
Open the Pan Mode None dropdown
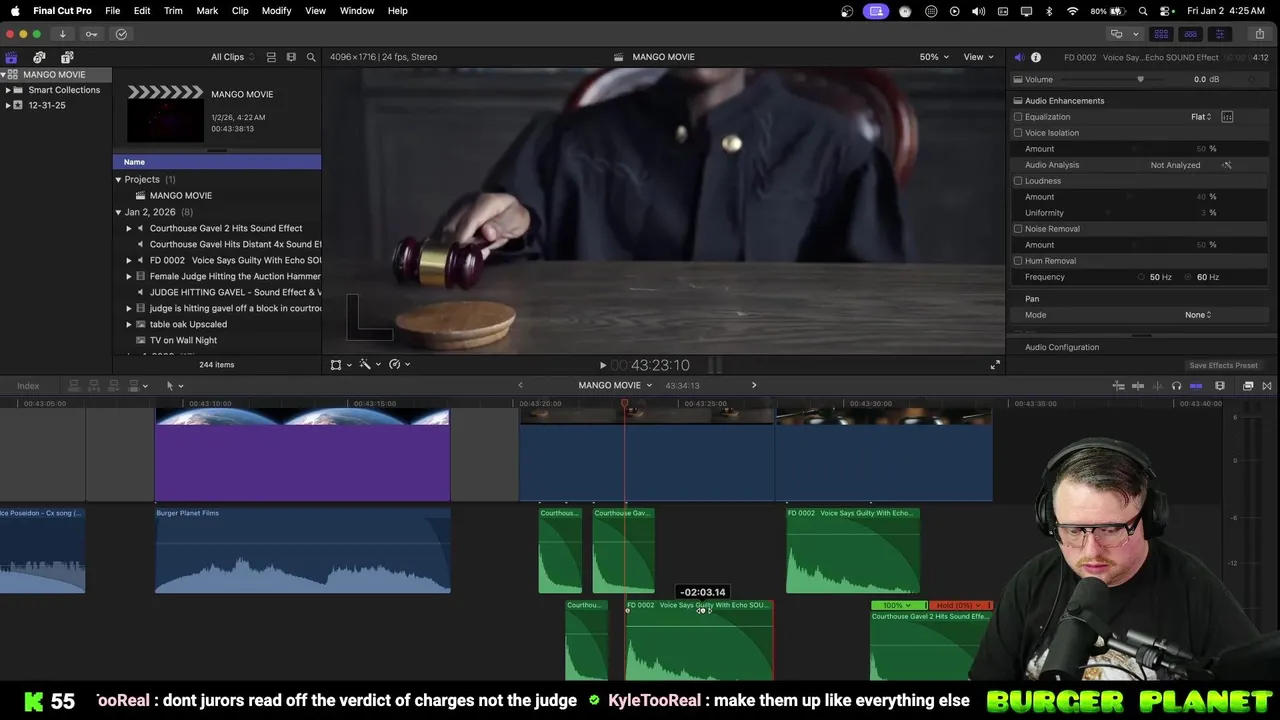pyautogui.click(x=1197, y=315)
